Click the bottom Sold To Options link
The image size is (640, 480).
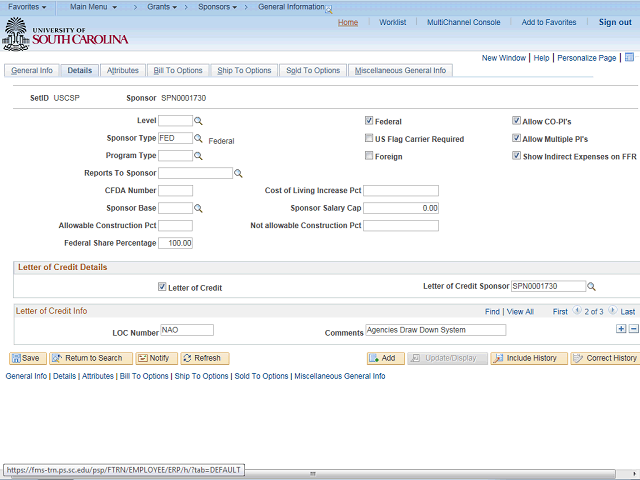pyautogui.click(x=261, y=376)
